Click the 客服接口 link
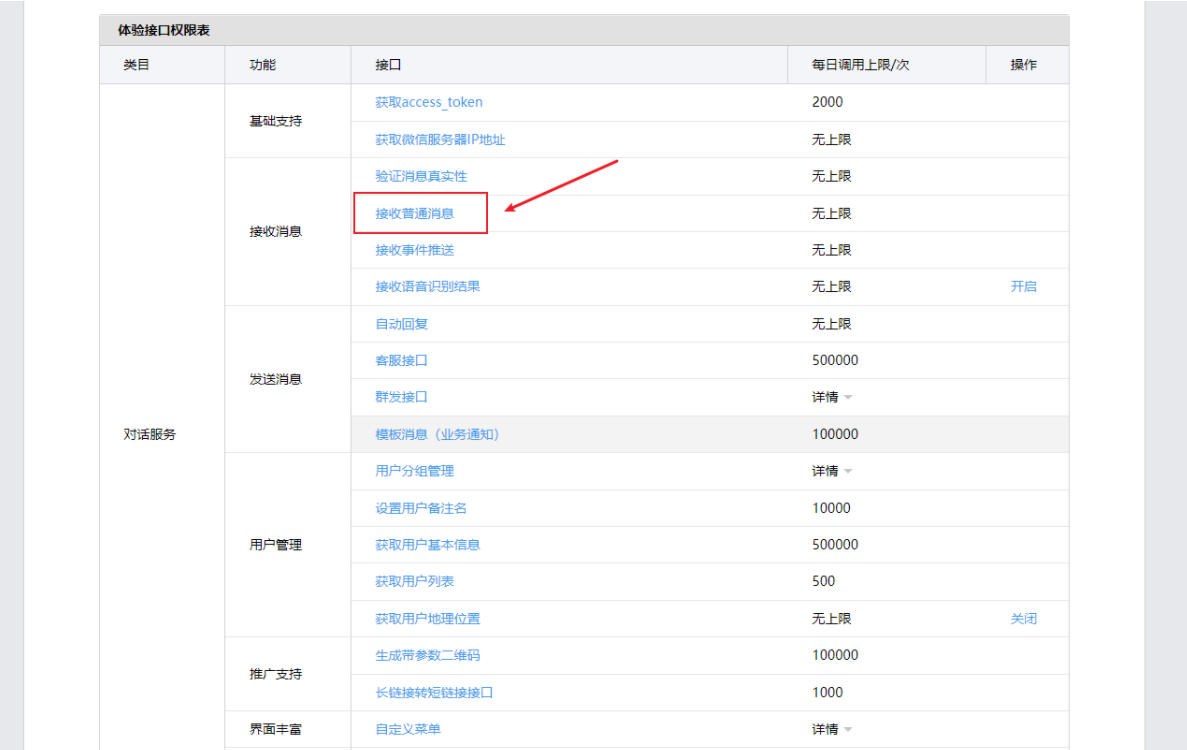Screen dimensions: 1187x750 click(401, 360)
